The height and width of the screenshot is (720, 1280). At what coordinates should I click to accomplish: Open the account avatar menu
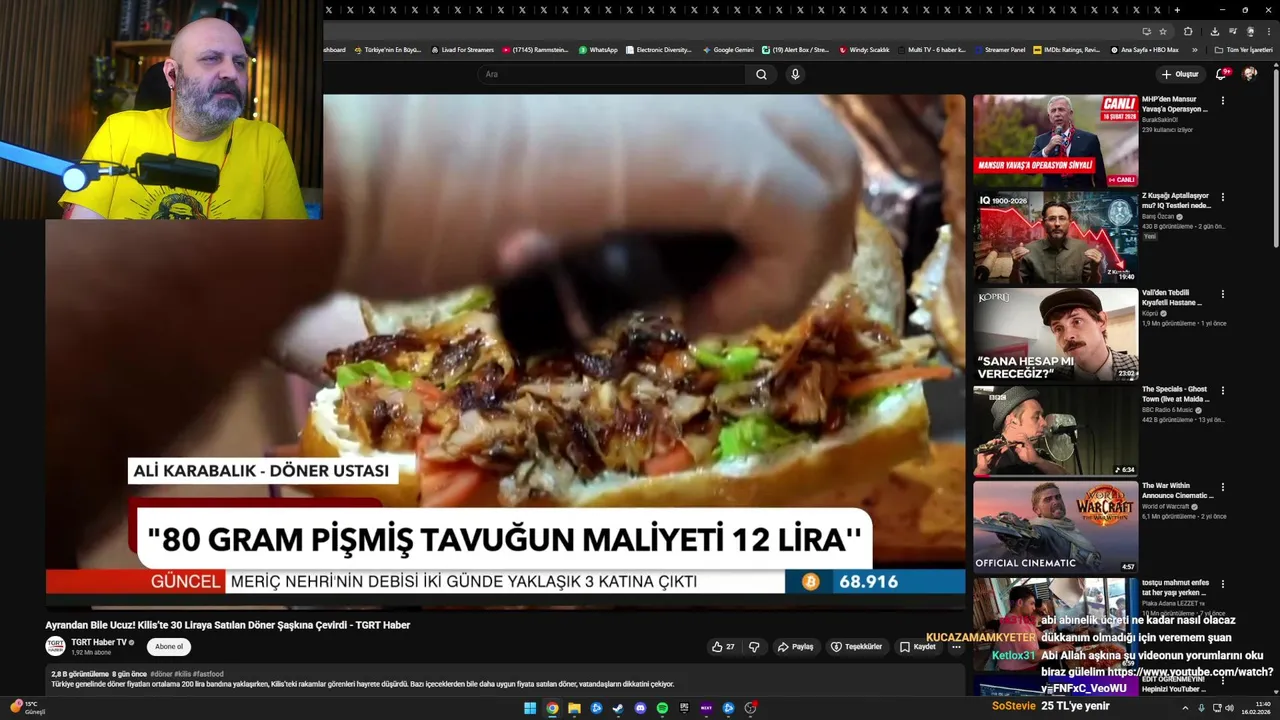(1250, 74)
